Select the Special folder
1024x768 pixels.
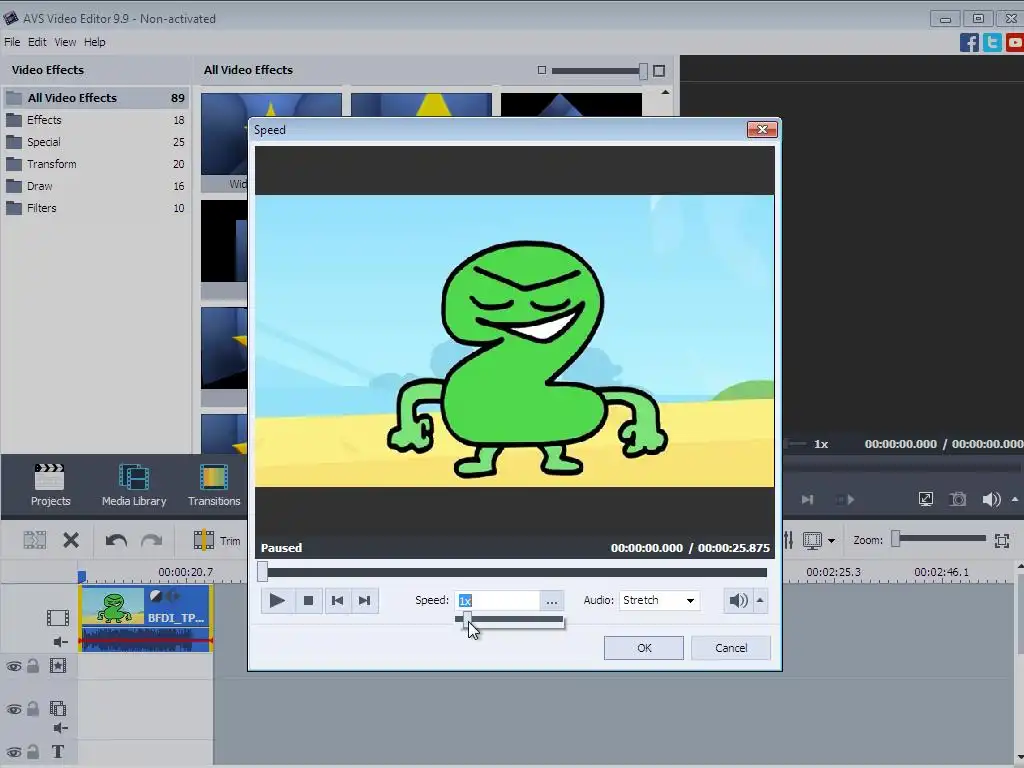(x=96, y=142)
